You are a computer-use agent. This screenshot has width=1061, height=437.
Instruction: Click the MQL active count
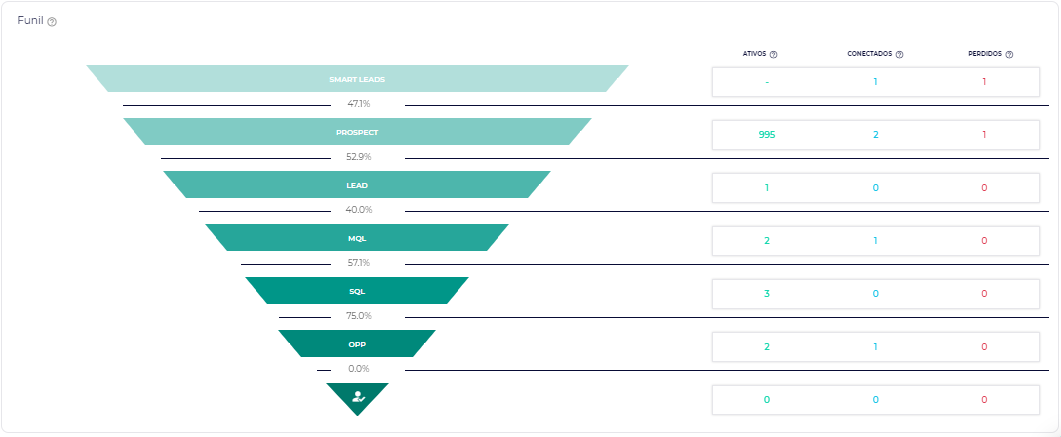(x=767, y=240)
